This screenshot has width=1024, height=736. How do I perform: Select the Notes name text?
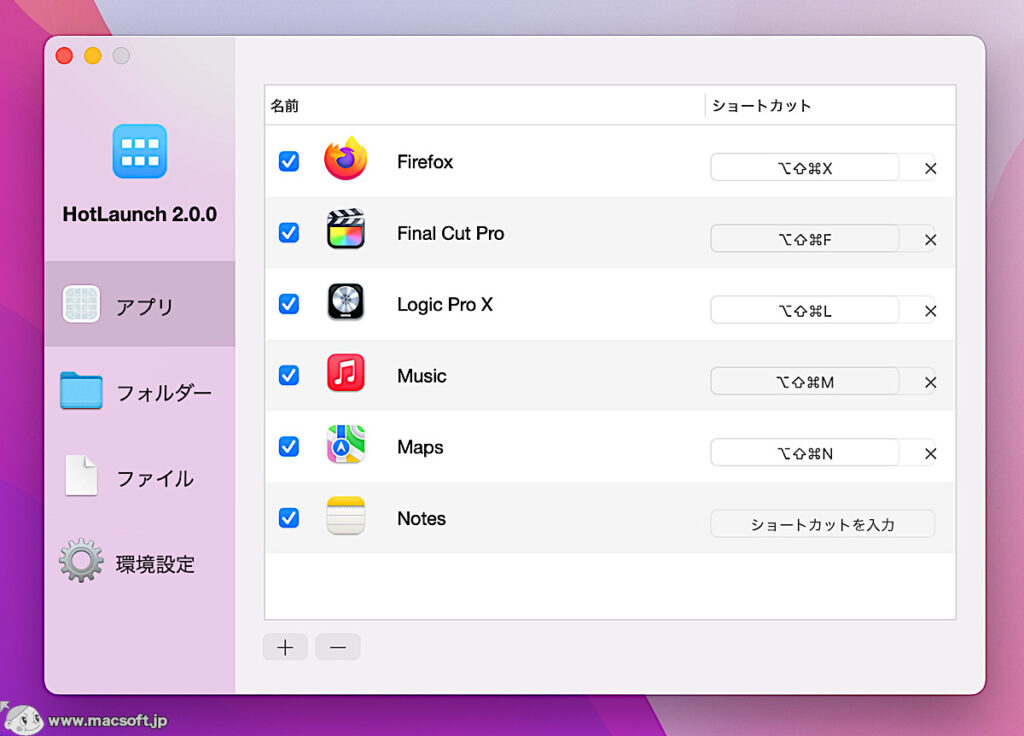pyautogui.click(x=421, y=519)
